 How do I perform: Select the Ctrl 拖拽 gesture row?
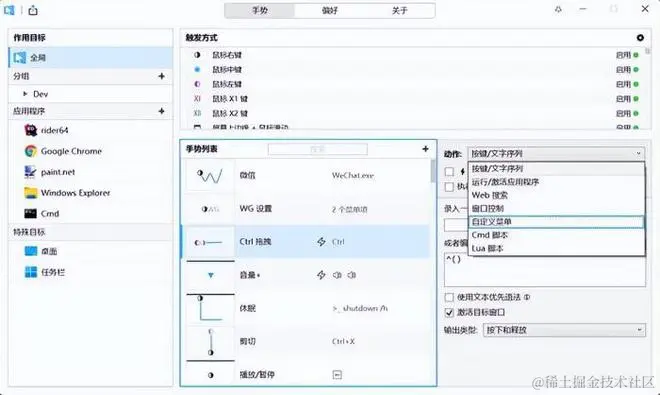[x=306, y=242]
